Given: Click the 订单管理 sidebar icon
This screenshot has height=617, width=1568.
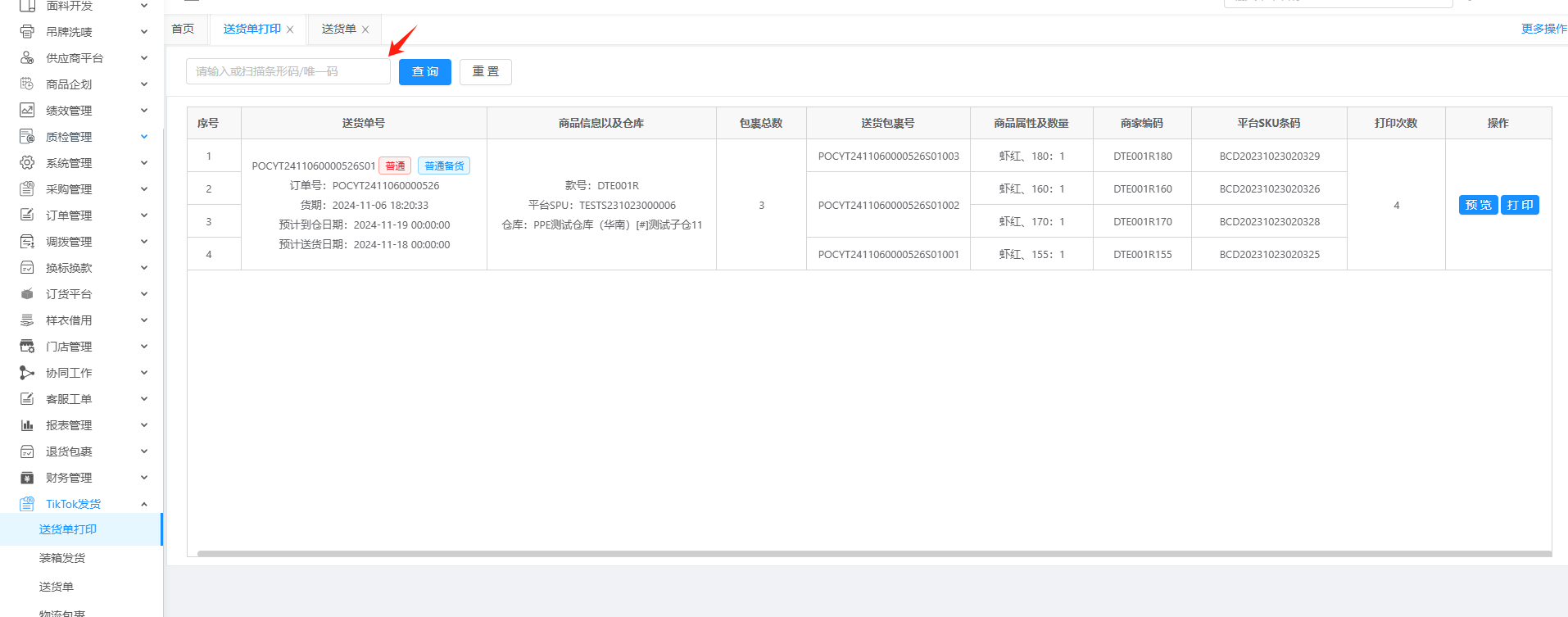Looking at the screenshot, I should [x=27, y=215].
